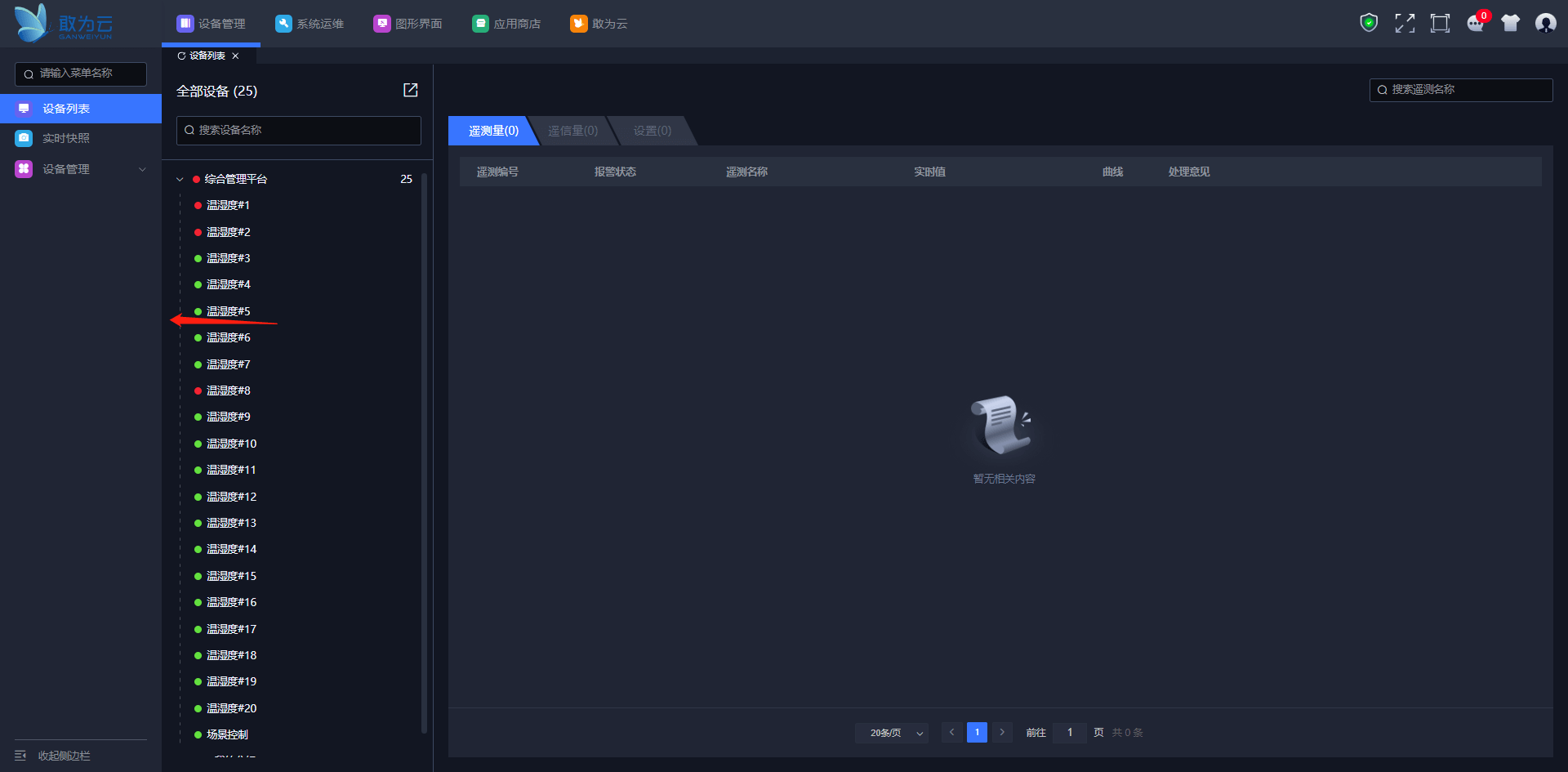Select 实时快照 in the sidebar
The height and width of the screenshot is (772, 1568).
tap(81, 138)
